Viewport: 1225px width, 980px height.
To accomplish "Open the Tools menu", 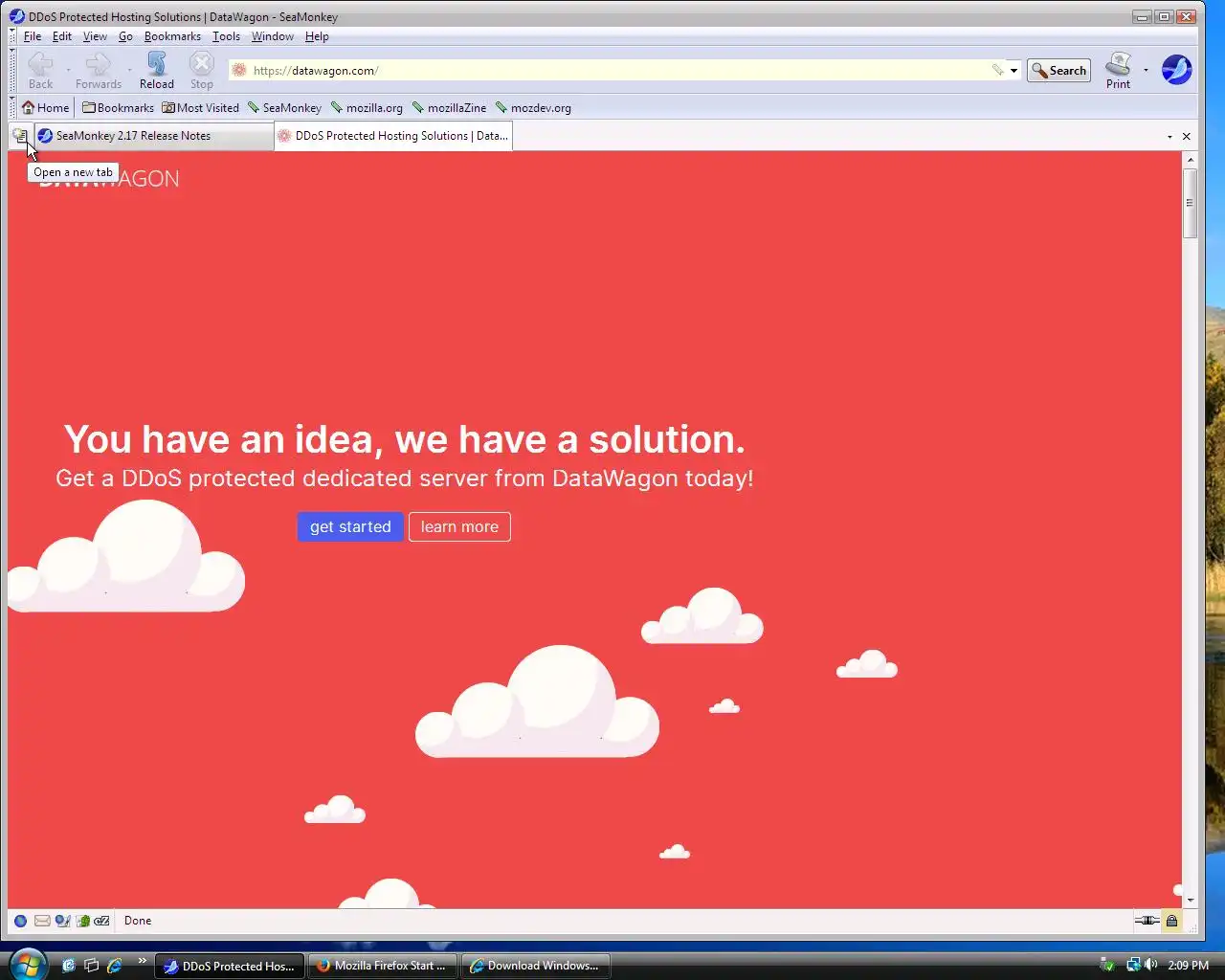I will (226, 36).
